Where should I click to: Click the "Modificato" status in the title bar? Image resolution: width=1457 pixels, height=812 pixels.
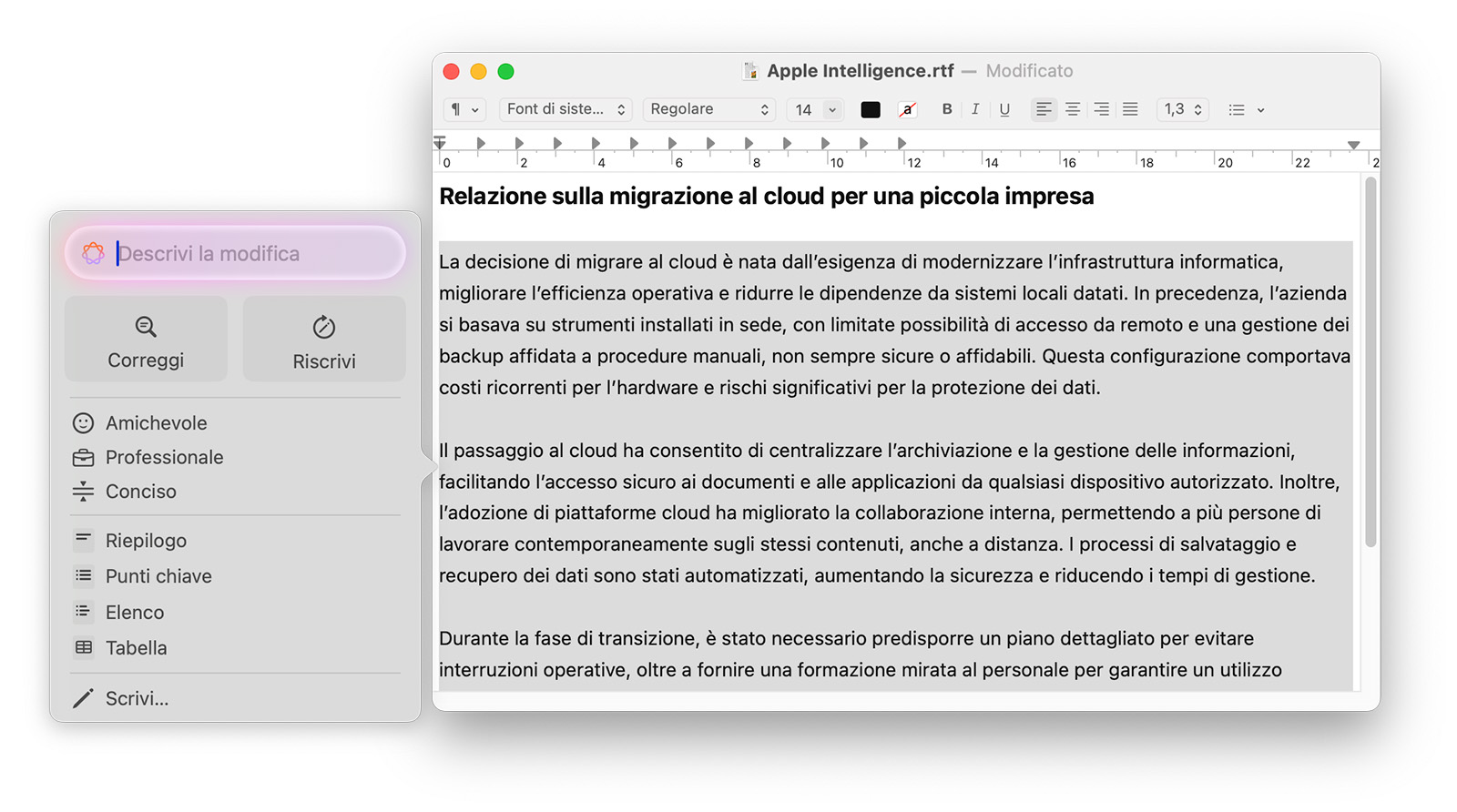[x=1029, y=71]
